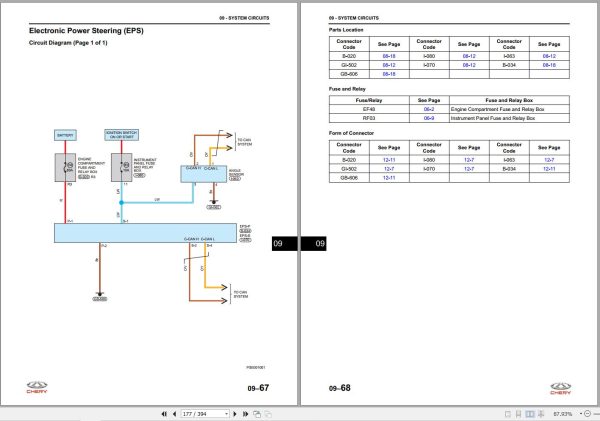The image size is (600, 421).
Task: Open 08-18 link for B-034 in Parts Location
Action: (x=549, y=65)
